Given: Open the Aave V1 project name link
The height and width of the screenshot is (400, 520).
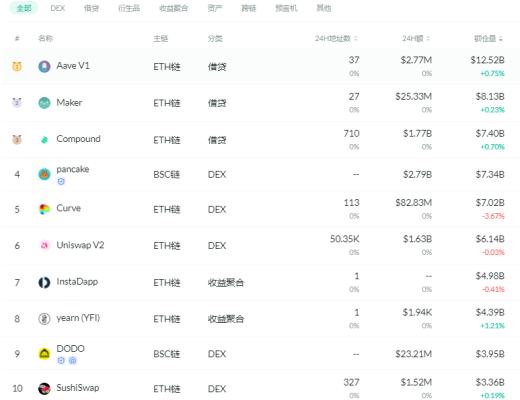Looking at the screenshot, I should pyautogui.click(x=73, y=66).
